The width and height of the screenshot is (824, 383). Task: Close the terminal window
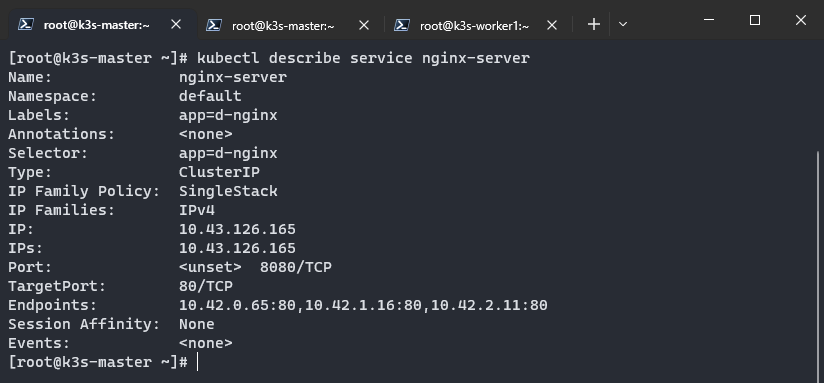[800, 20]
